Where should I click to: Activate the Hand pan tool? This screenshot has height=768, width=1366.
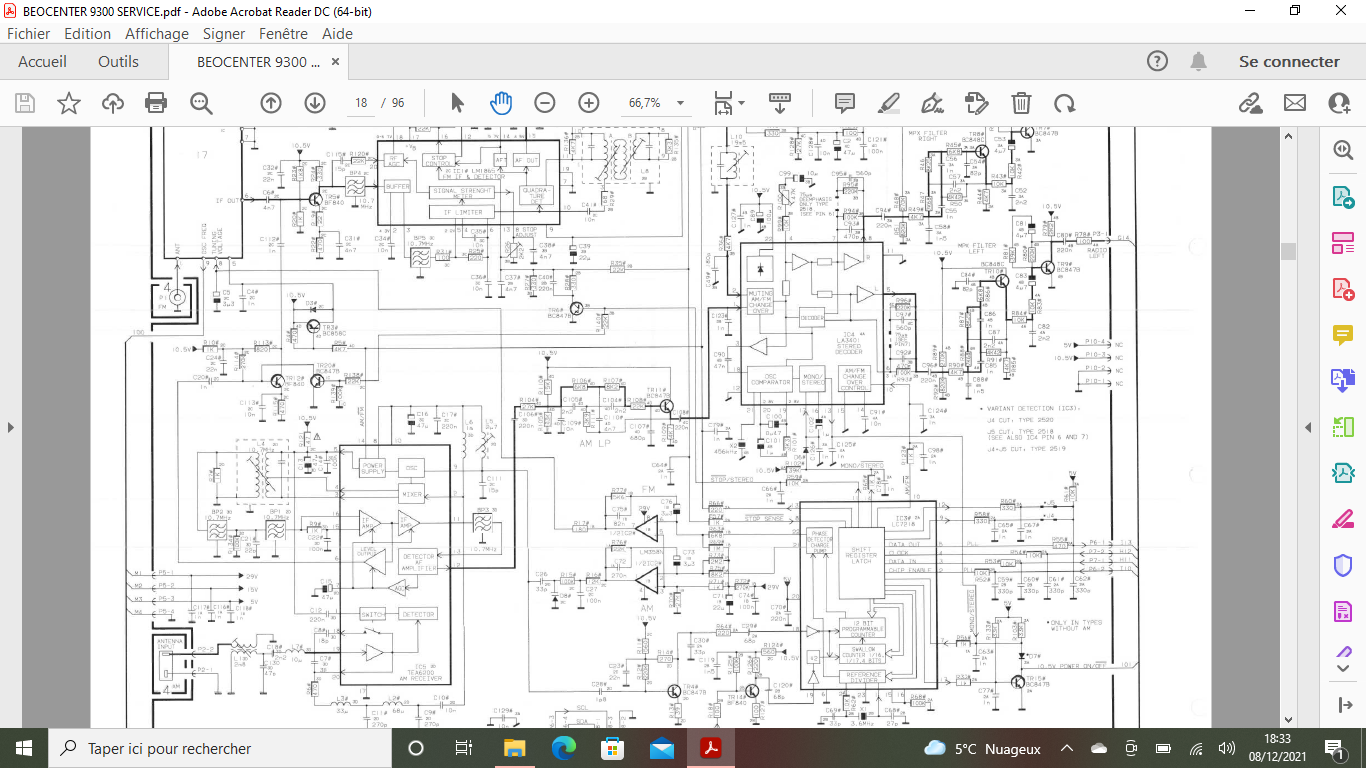point(501,103)
